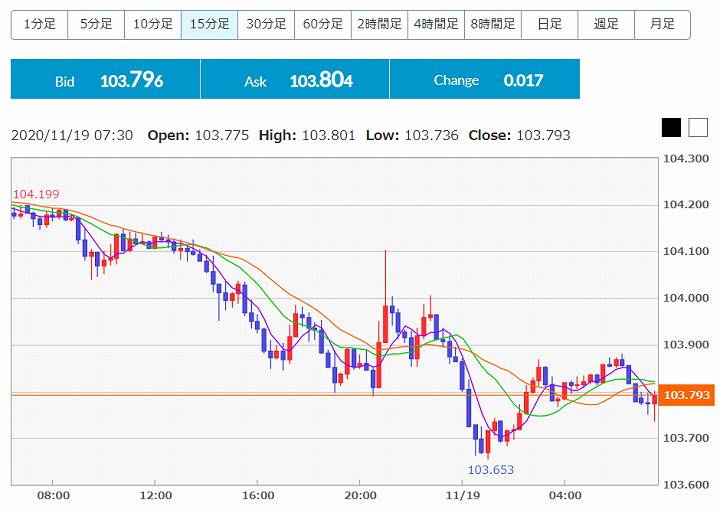Click the Low: 103.736 value
The width and height of the screenshot is (720, 513).
tap(412, 135)
